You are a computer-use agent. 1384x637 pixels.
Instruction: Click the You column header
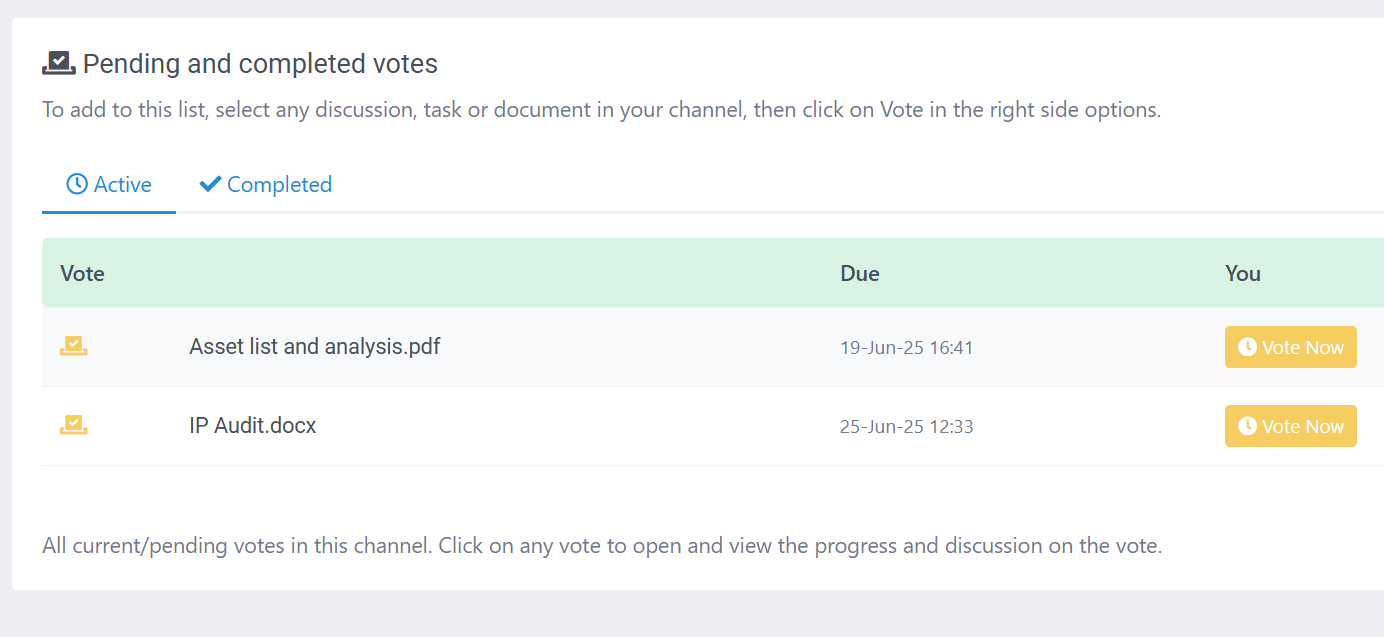point(1243,273)
